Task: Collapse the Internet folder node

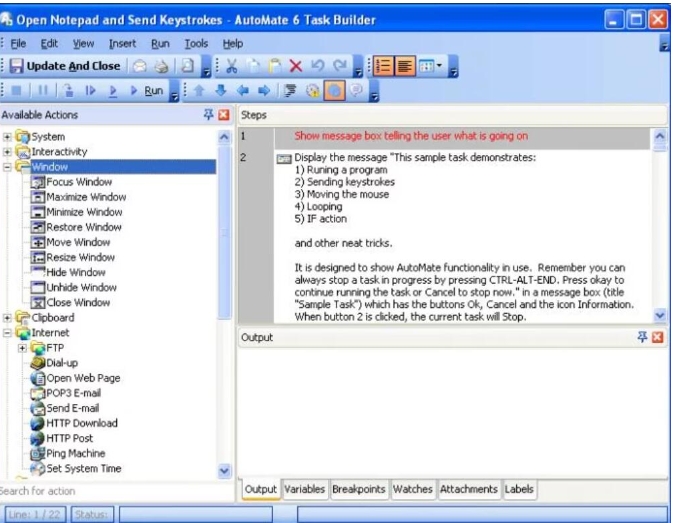Action: [7, 333]
